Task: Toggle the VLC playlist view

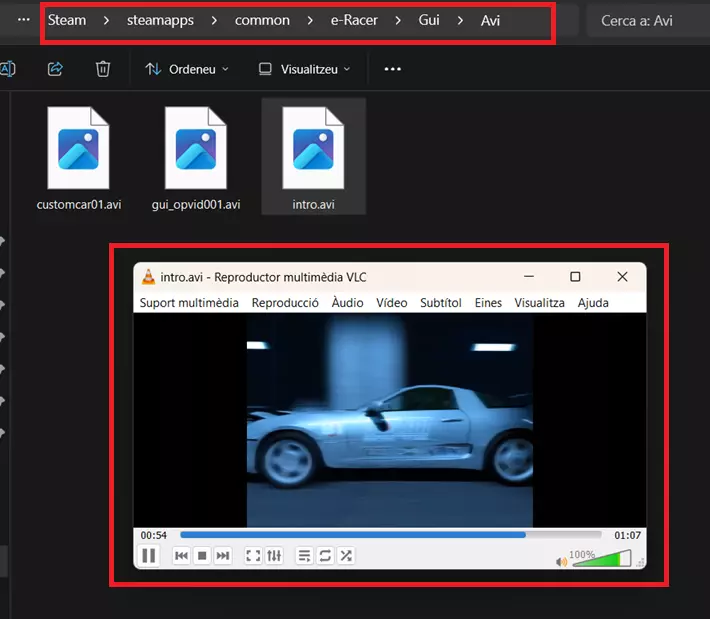Action: [305, 556]
